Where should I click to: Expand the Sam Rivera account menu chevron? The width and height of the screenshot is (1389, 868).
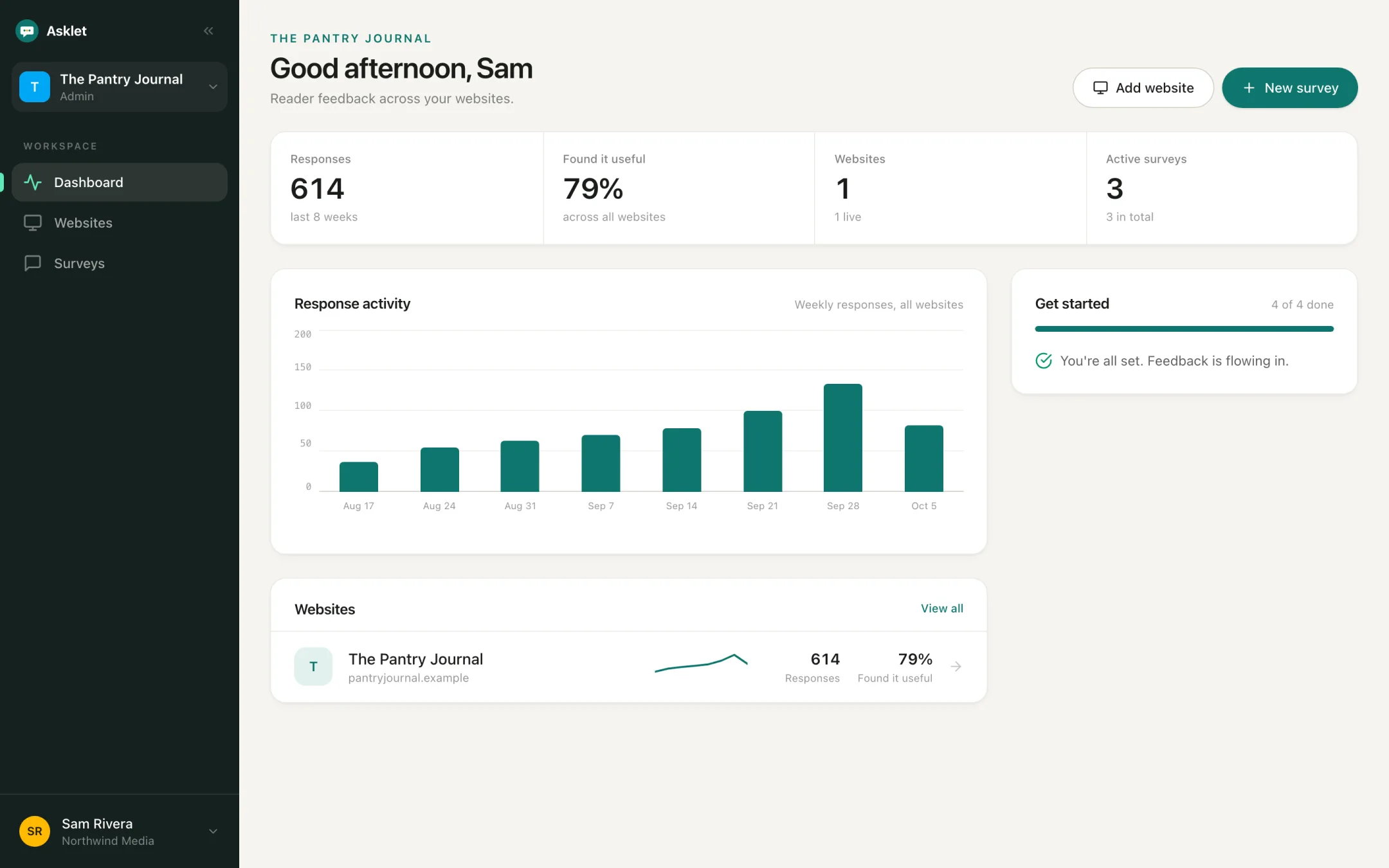click(213, 831)
